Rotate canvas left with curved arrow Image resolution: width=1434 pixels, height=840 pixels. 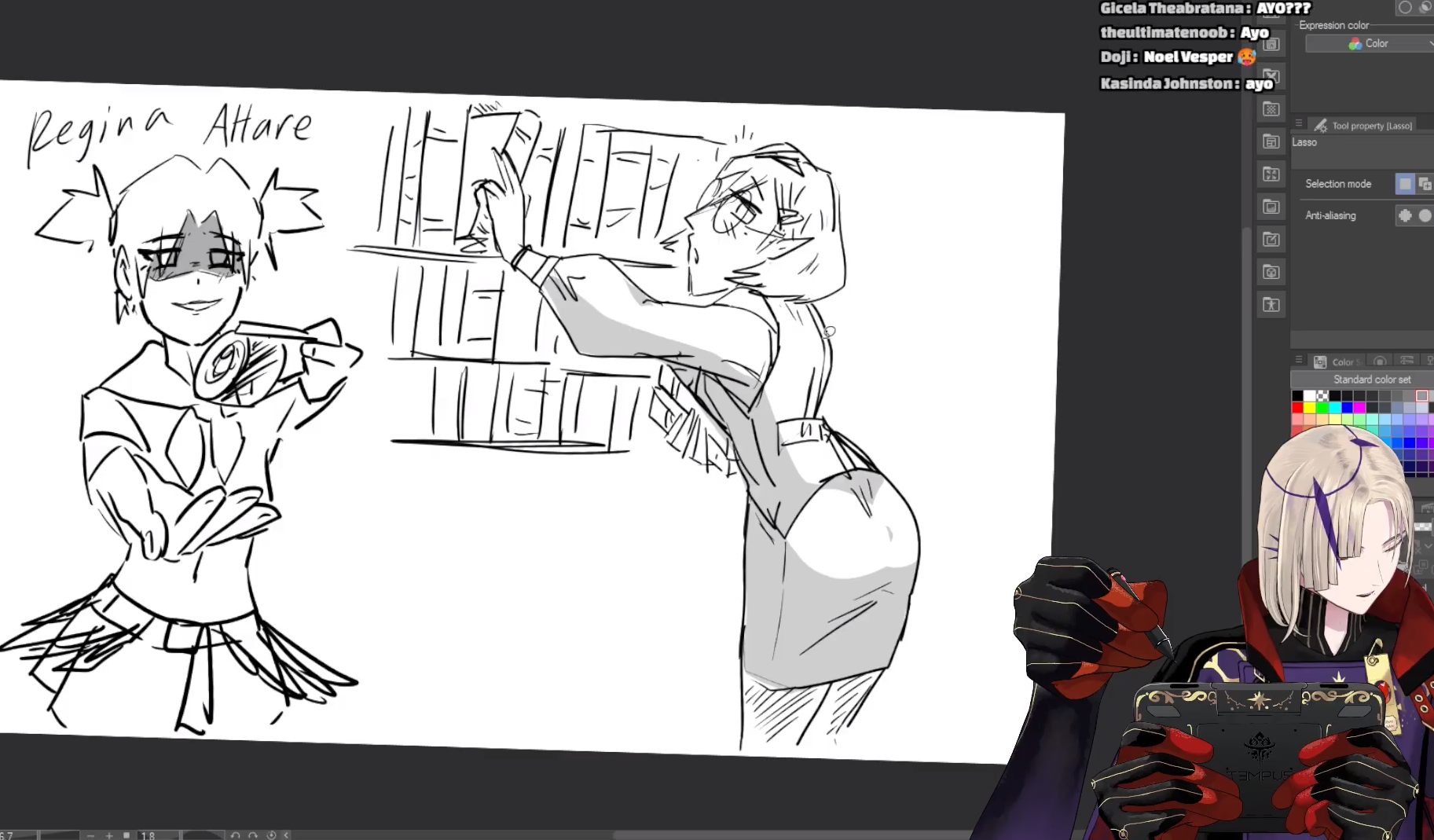[235, 835]
